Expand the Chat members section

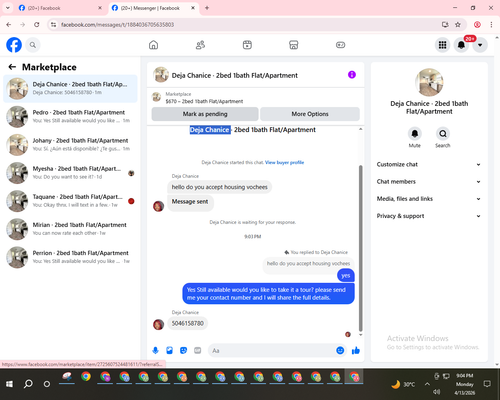pos(429,182)
